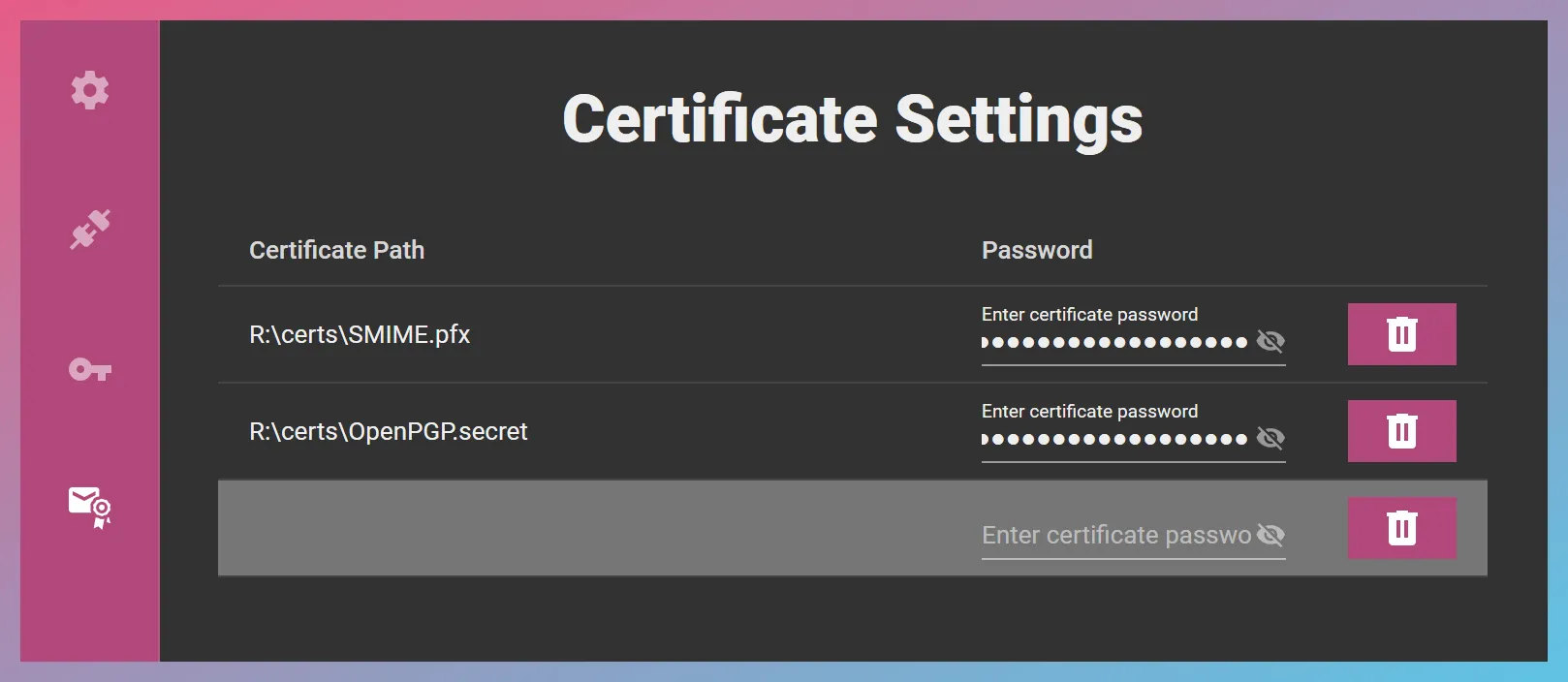
Task: Click the trash icon next to OpenPGP.secret
Action: click(x=1401, y=430)
